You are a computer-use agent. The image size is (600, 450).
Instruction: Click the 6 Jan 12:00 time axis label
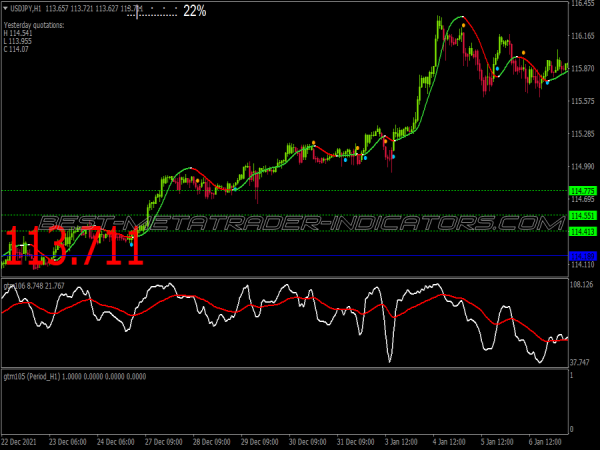click(550, 441)
